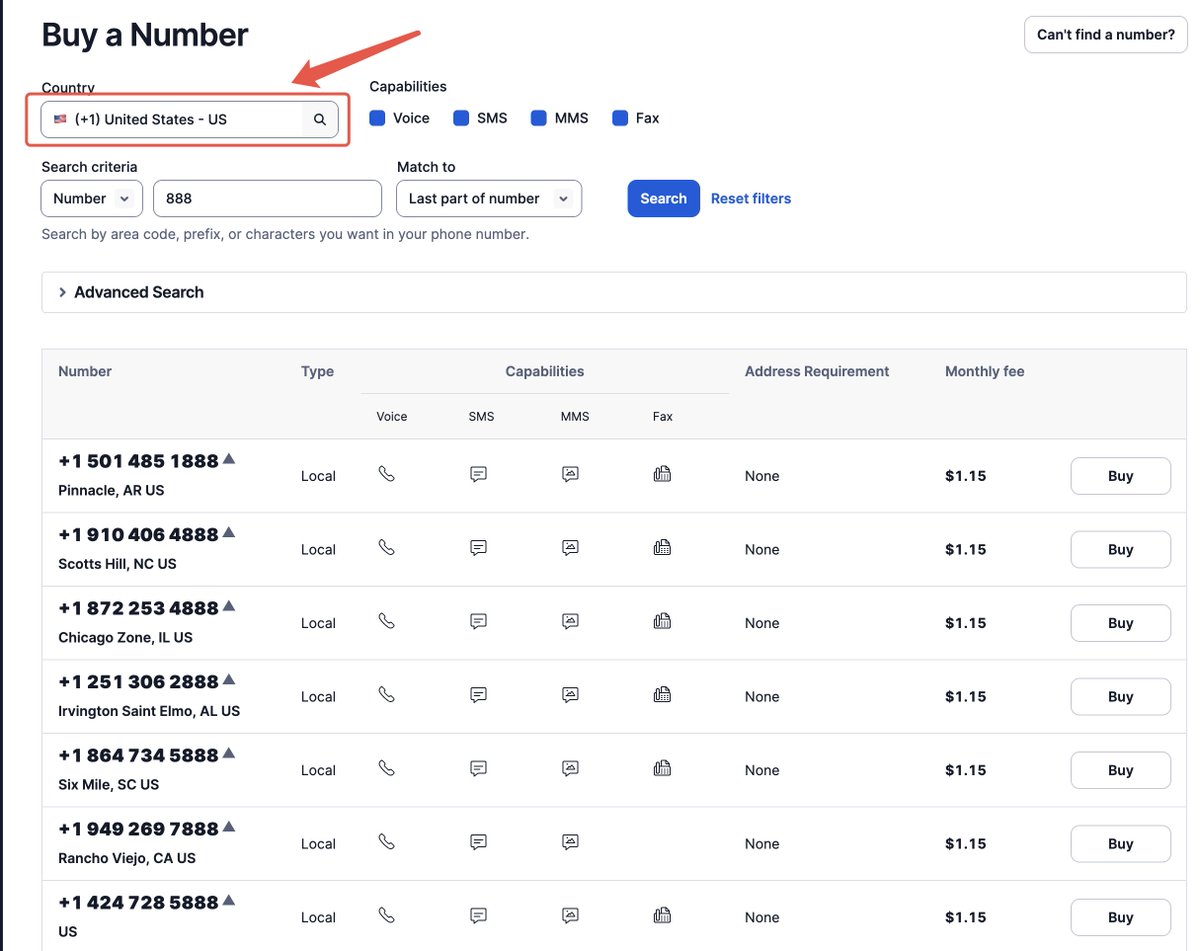Toggle the Fax capability checkbox
The width and height of the screenshot is (1200, 951).
620,118
